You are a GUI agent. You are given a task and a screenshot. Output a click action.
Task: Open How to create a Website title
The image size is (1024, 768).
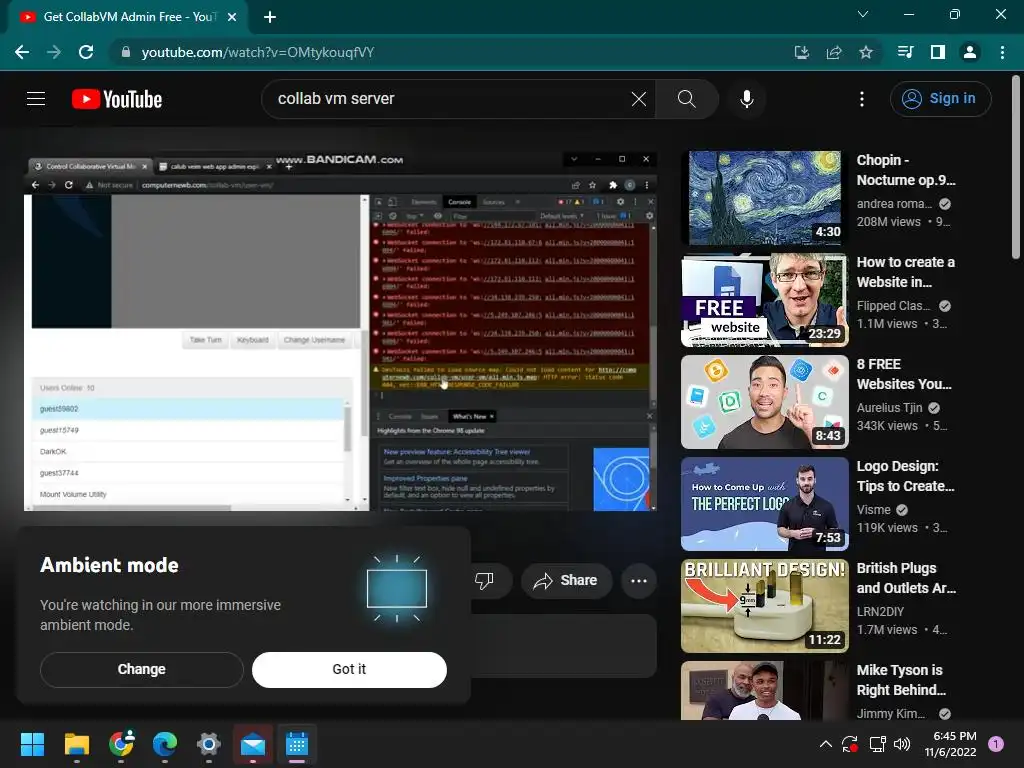[x=905, y=272]
